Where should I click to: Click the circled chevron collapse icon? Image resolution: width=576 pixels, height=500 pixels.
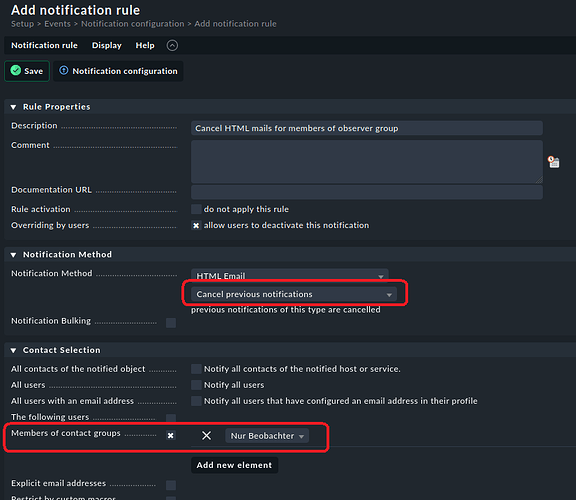172,46
